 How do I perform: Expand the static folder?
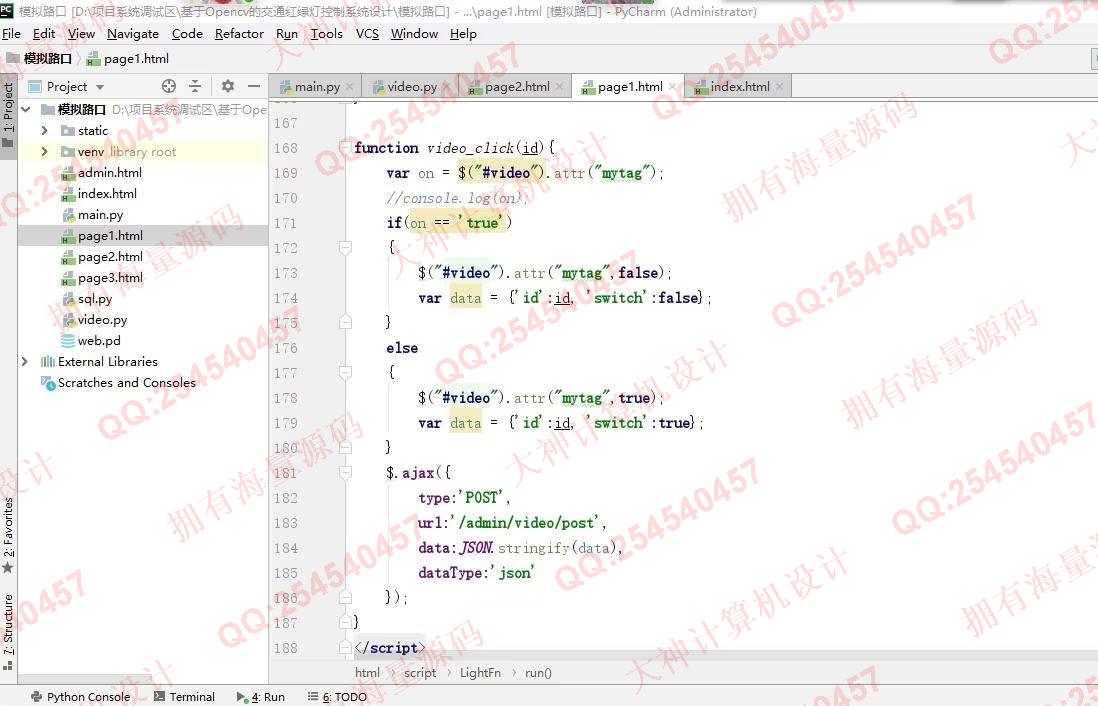click(45, 131)
